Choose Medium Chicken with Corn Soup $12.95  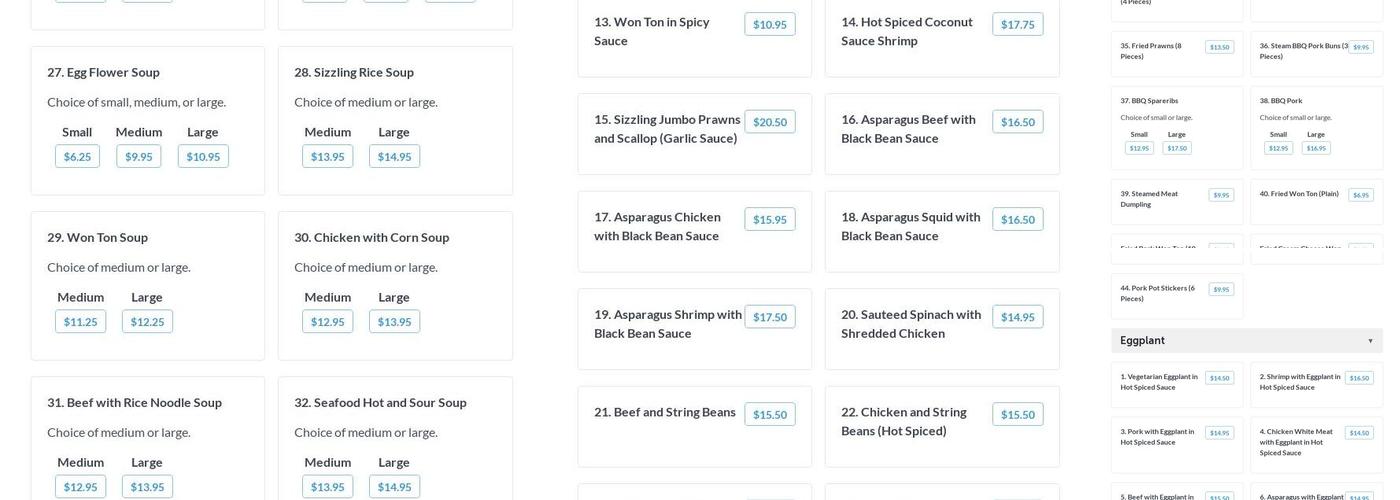point(327,322)
